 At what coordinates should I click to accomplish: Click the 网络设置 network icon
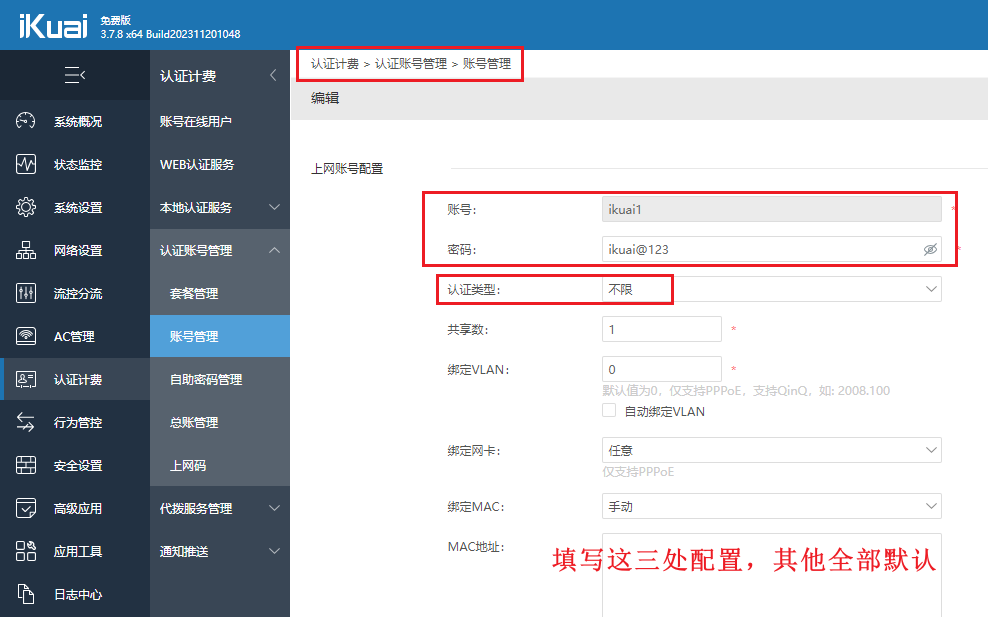click(x=26, y=250)
